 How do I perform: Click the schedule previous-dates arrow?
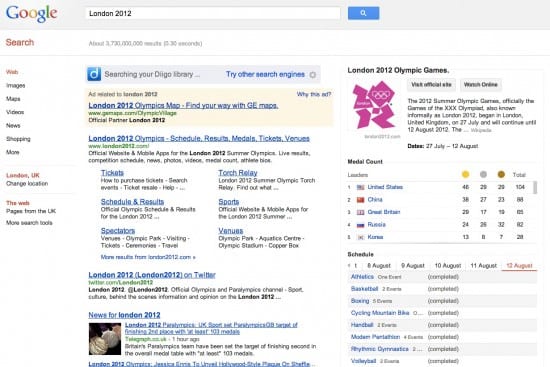349,266
